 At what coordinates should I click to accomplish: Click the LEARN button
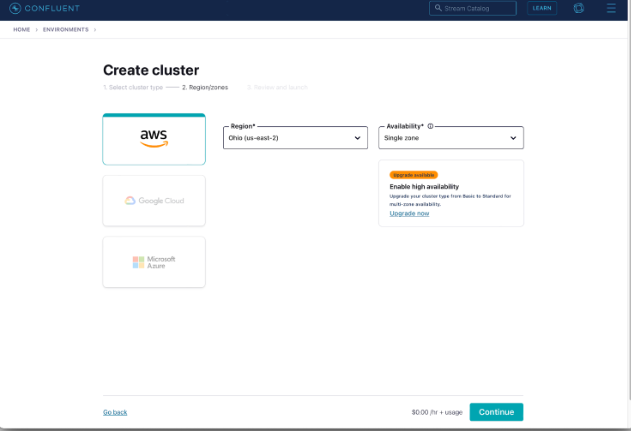coord(542,8)
